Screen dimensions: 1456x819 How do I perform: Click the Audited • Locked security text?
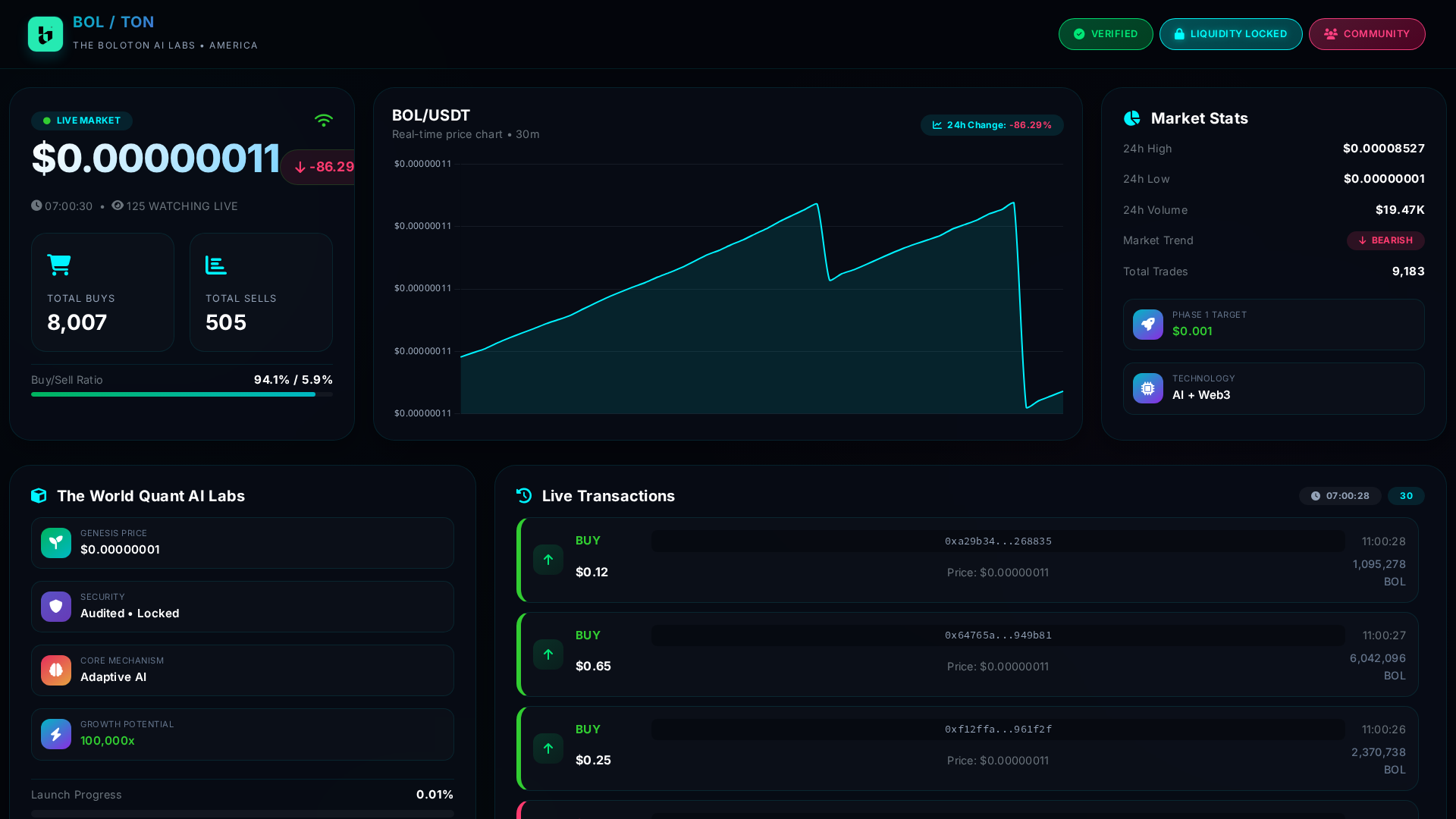click(130, 613)
